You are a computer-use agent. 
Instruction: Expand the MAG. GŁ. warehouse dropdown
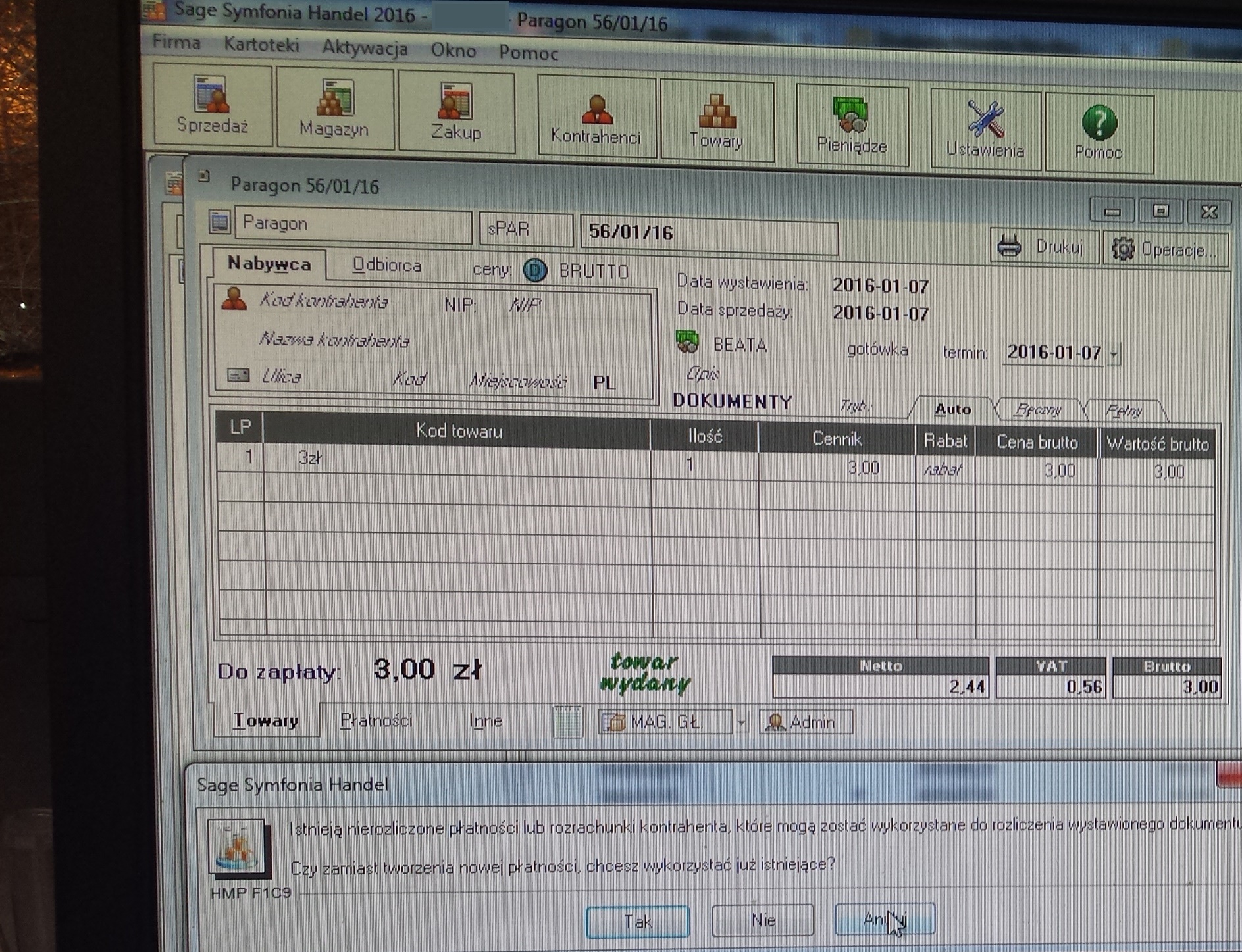(741, 722)
